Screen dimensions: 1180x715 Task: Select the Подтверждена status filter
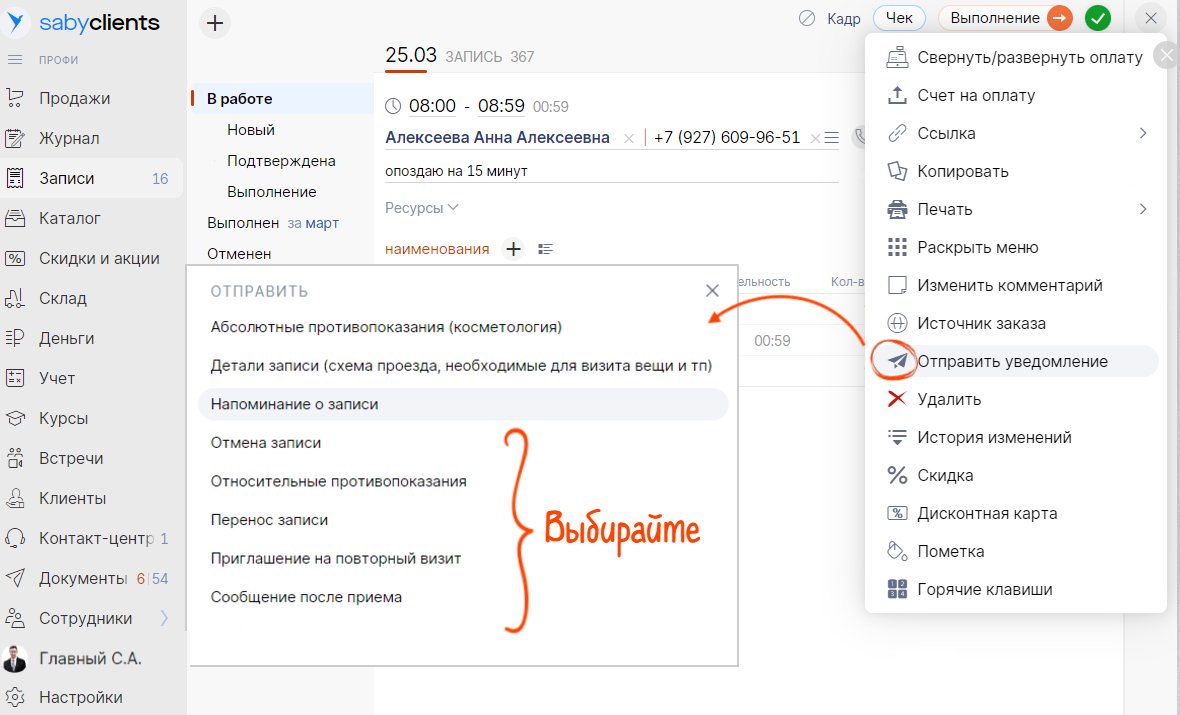(281, 160)
